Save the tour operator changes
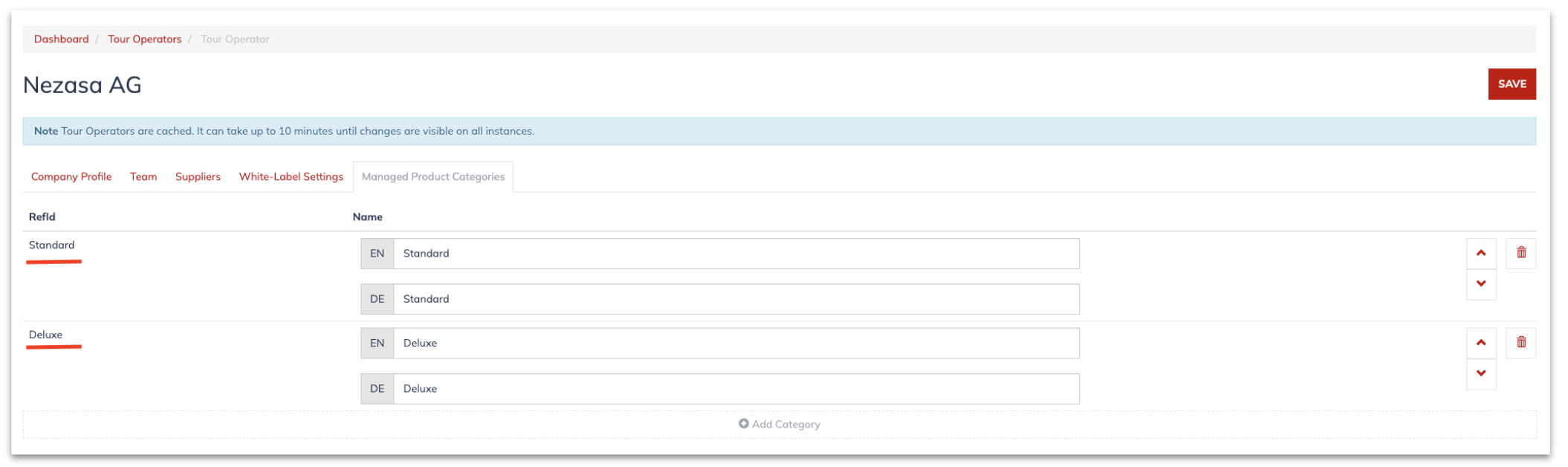 (1512, 84)
